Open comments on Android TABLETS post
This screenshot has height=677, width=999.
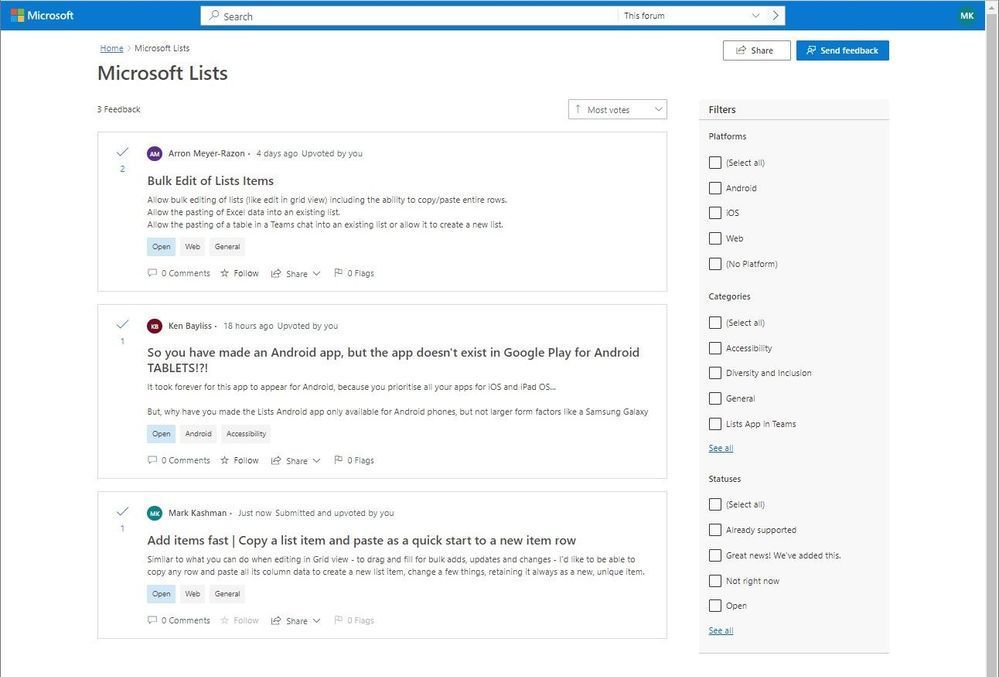pos(178,460)
